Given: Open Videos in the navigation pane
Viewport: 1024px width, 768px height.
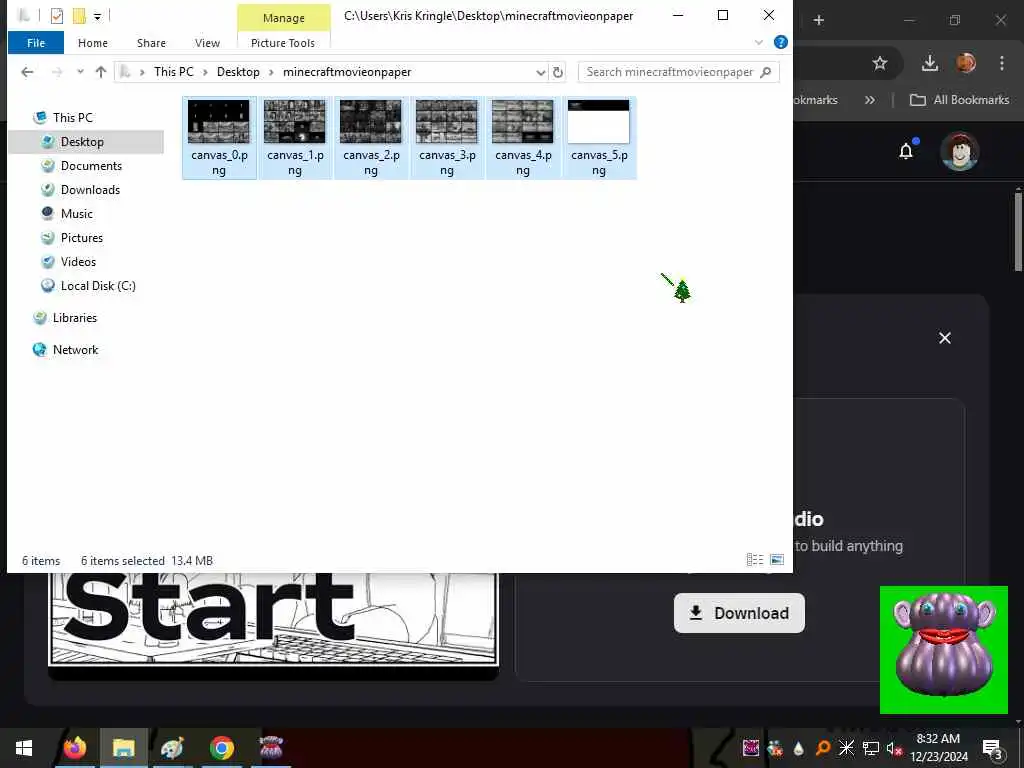Looking at the screenshot, I should [78, 262].
